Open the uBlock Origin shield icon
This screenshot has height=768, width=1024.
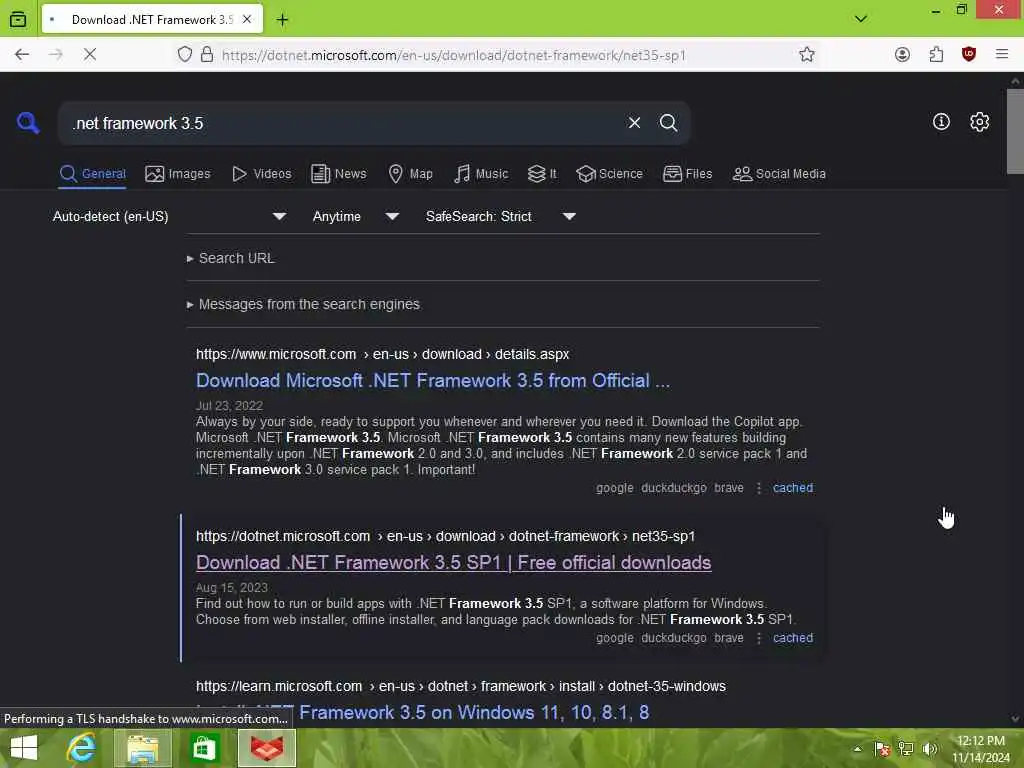pyautogui.click(x=969, y=55)
